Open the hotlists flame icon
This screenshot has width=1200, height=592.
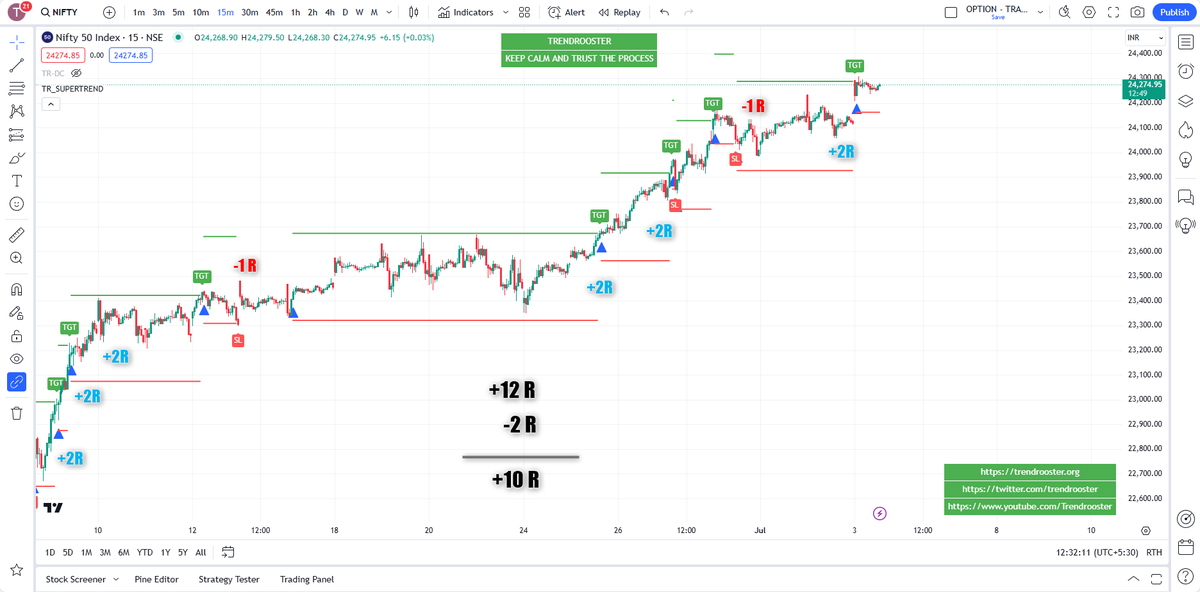tap(1185, 129)
